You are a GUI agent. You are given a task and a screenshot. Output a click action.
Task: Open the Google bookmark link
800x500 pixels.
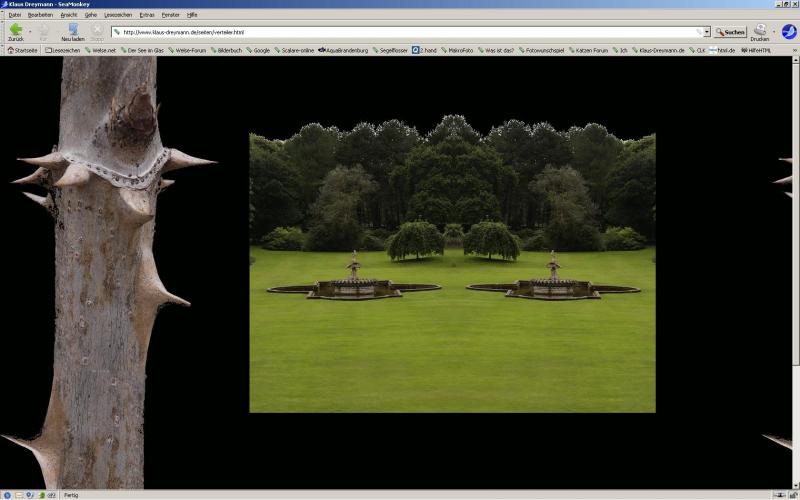(x=260, y=50)
